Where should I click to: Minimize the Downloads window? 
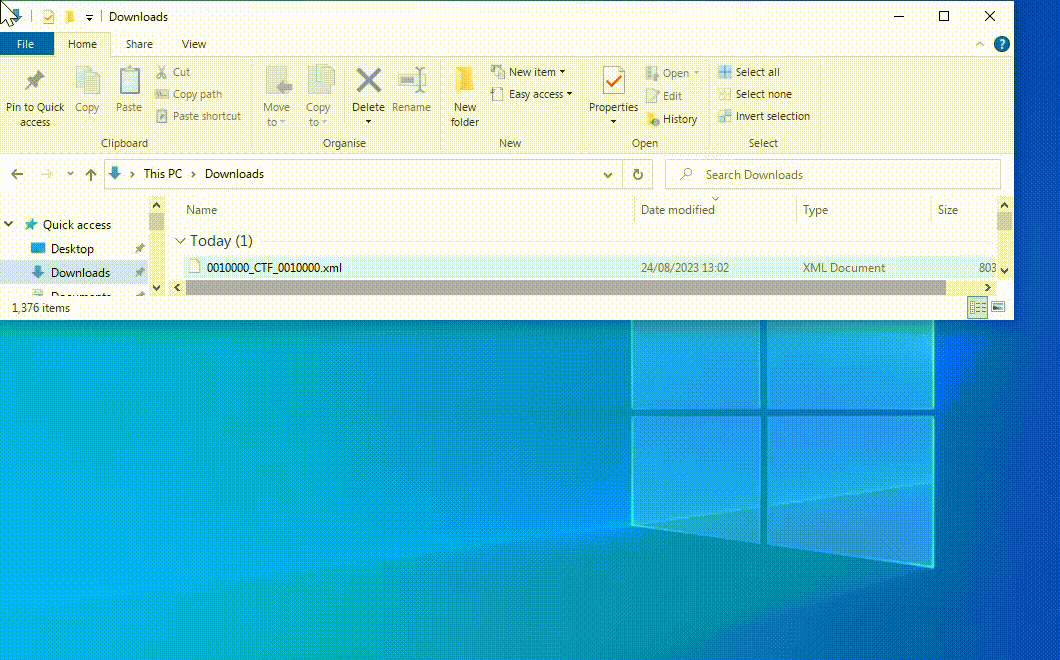pyautogui.click(x=899, y=16)
